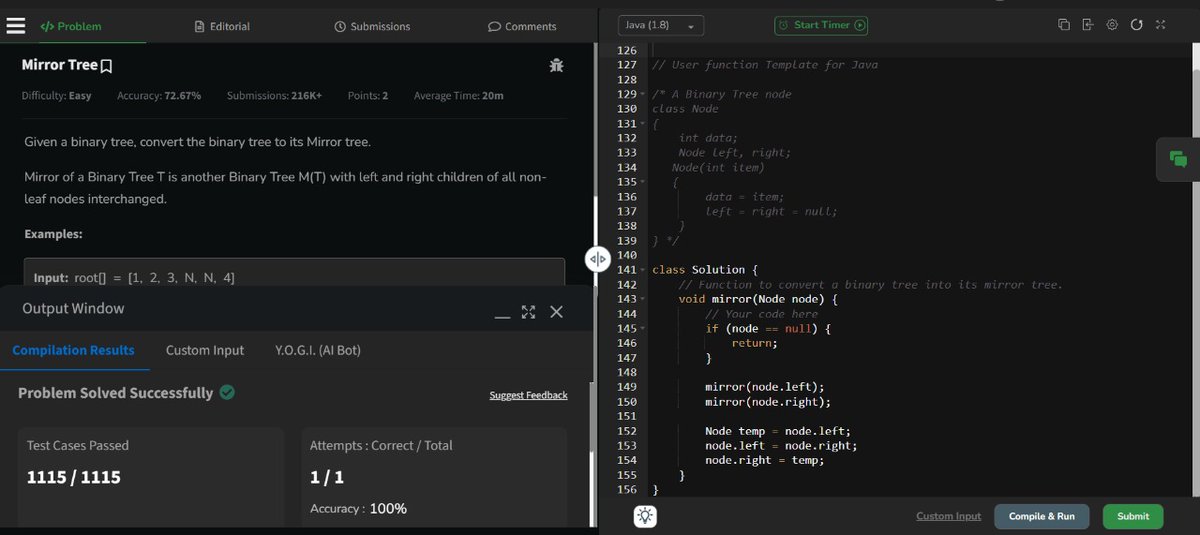The width and height of the screenshot is (1200, 535).
Task: Minimize the Output Window
Action: pos(504,316)
